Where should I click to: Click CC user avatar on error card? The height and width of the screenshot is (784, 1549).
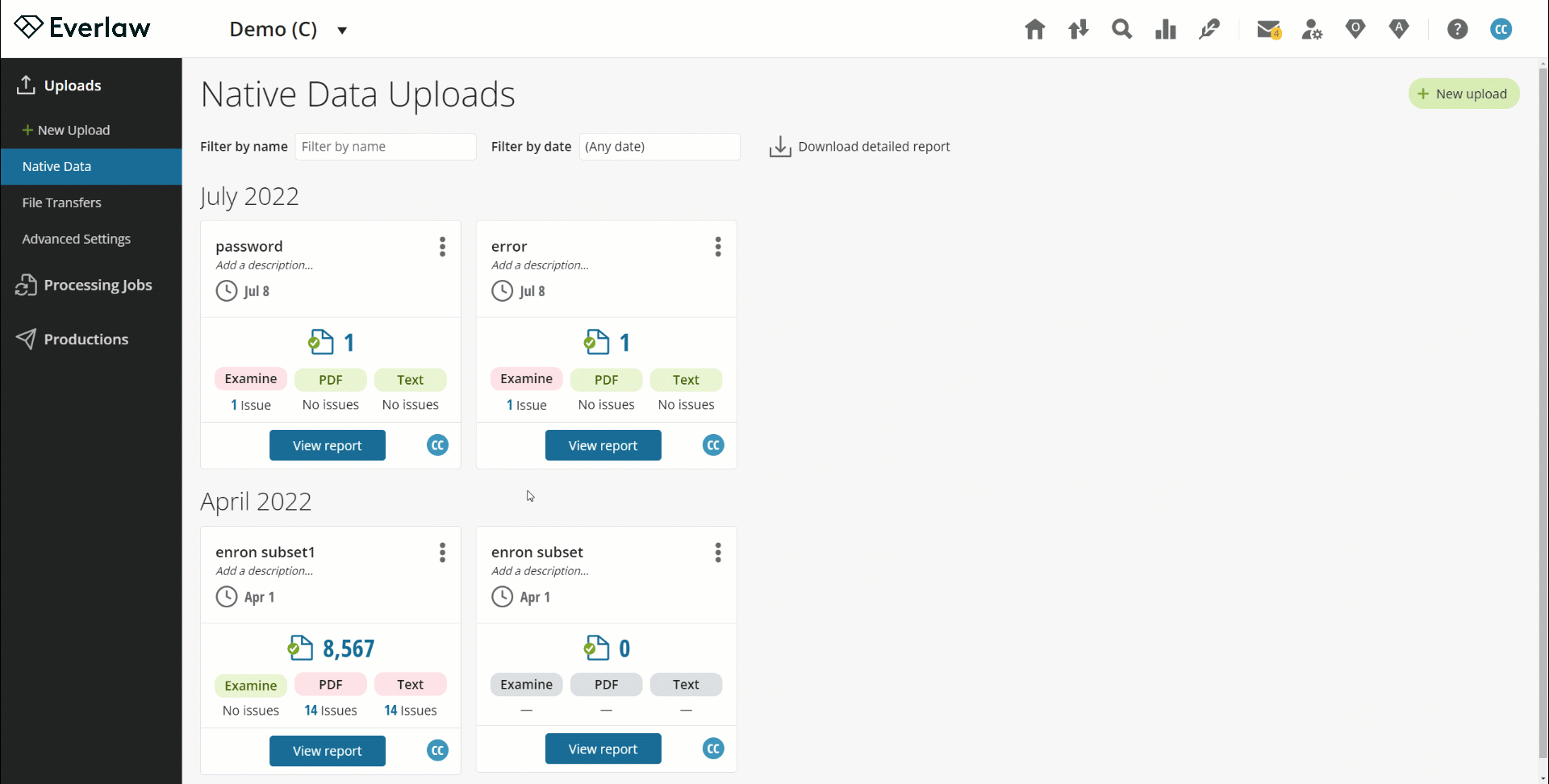713,445
